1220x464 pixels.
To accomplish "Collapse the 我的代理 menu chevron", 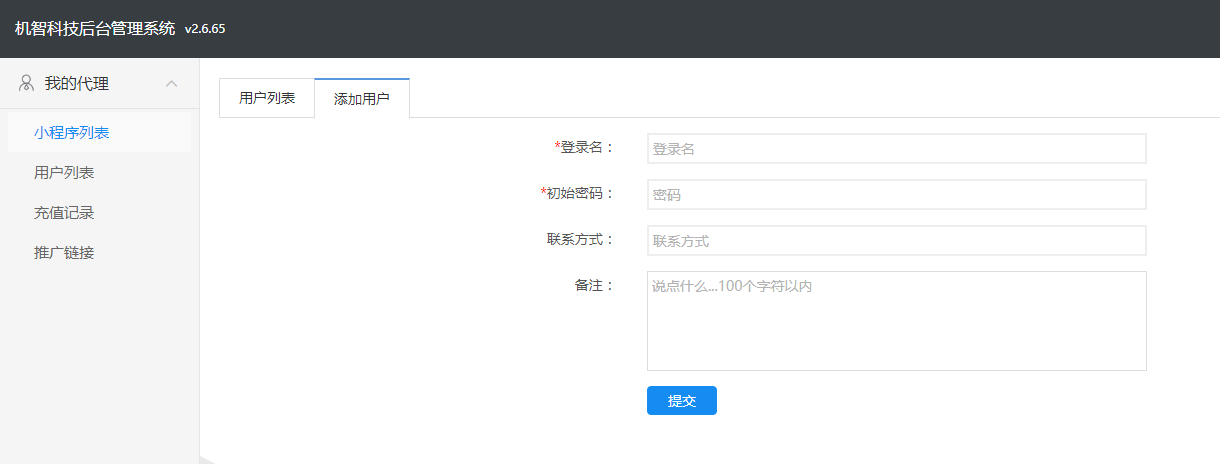I will (x=172, y=84).
